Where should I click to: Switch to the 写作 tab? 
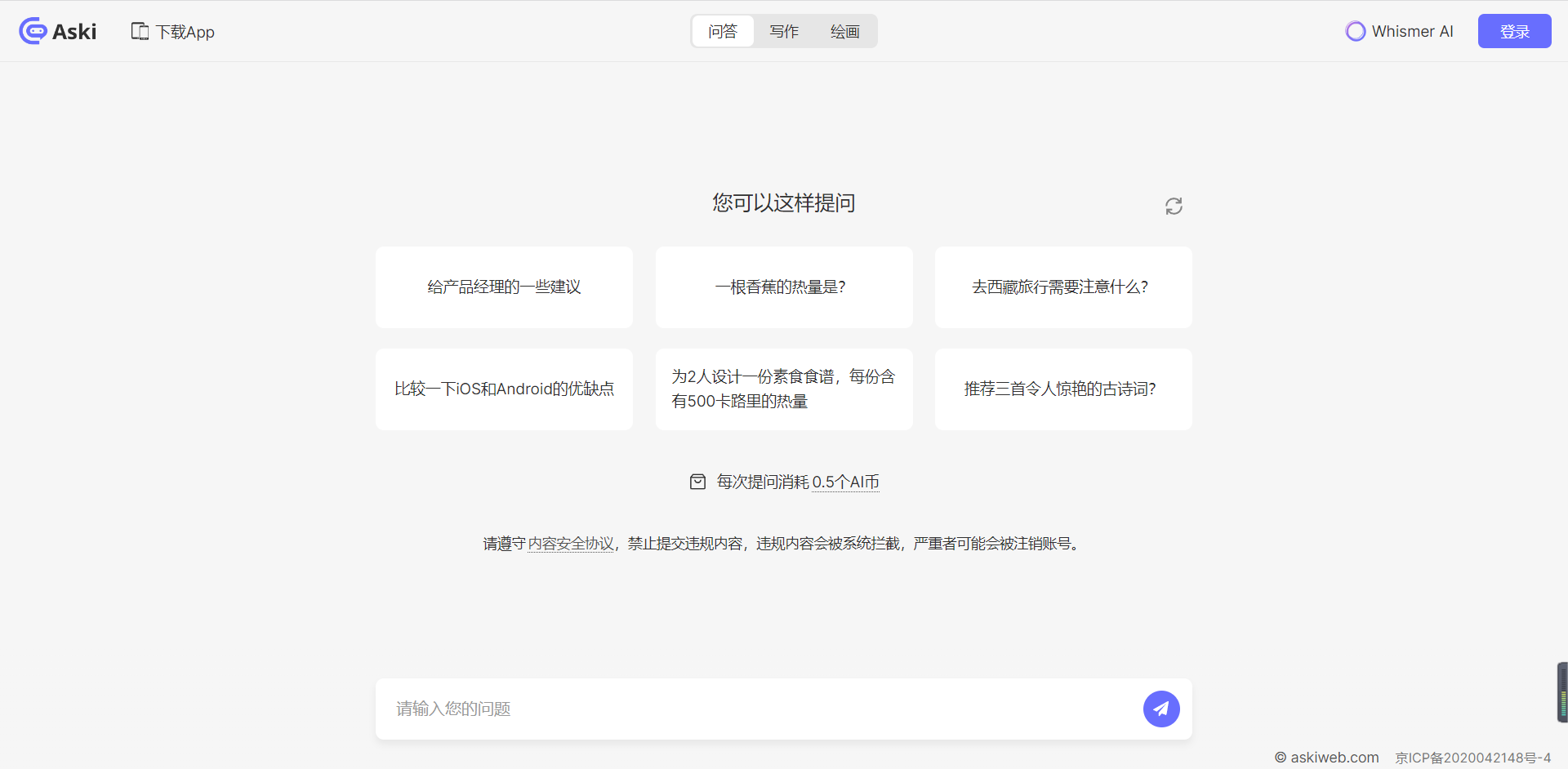(x=784, y=31)
